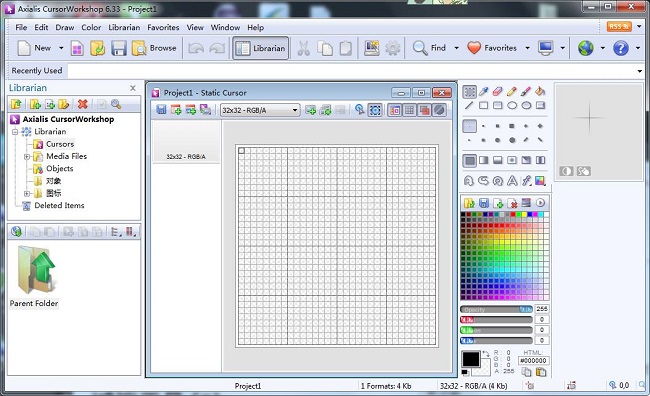
Task: Choose the text tool with letter A
Action: pos(512,181)
